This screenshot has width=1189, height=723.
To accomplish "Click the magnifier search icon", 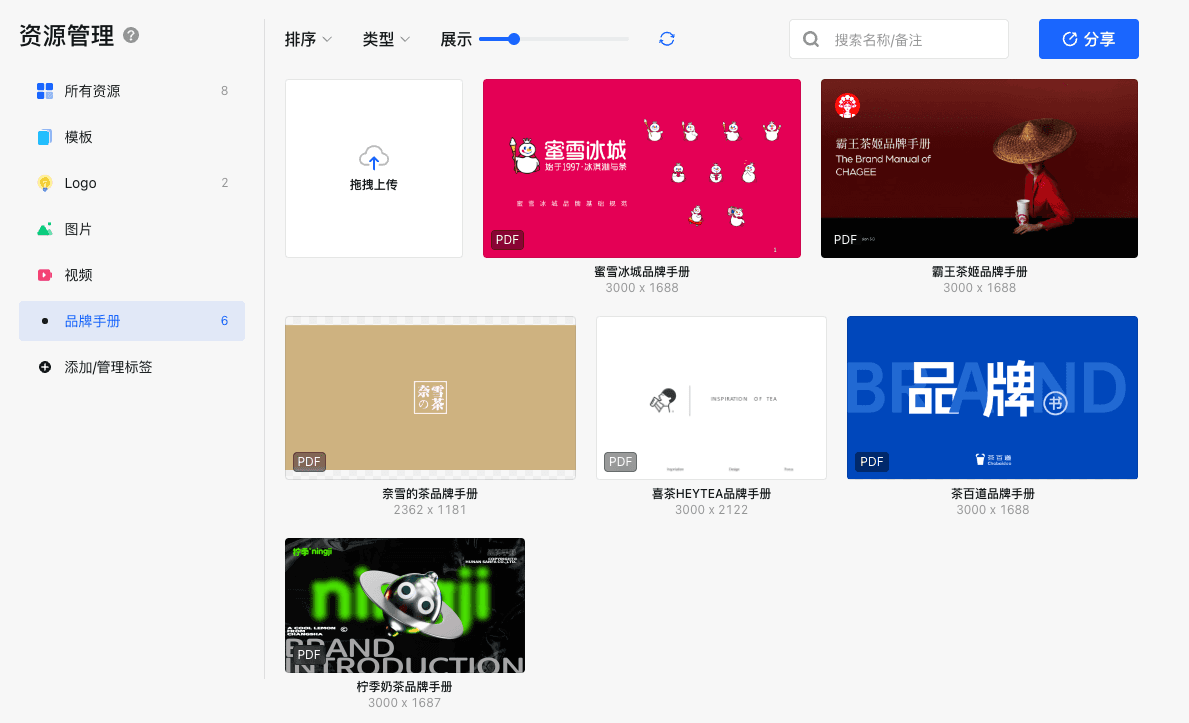I will [811, 39].
